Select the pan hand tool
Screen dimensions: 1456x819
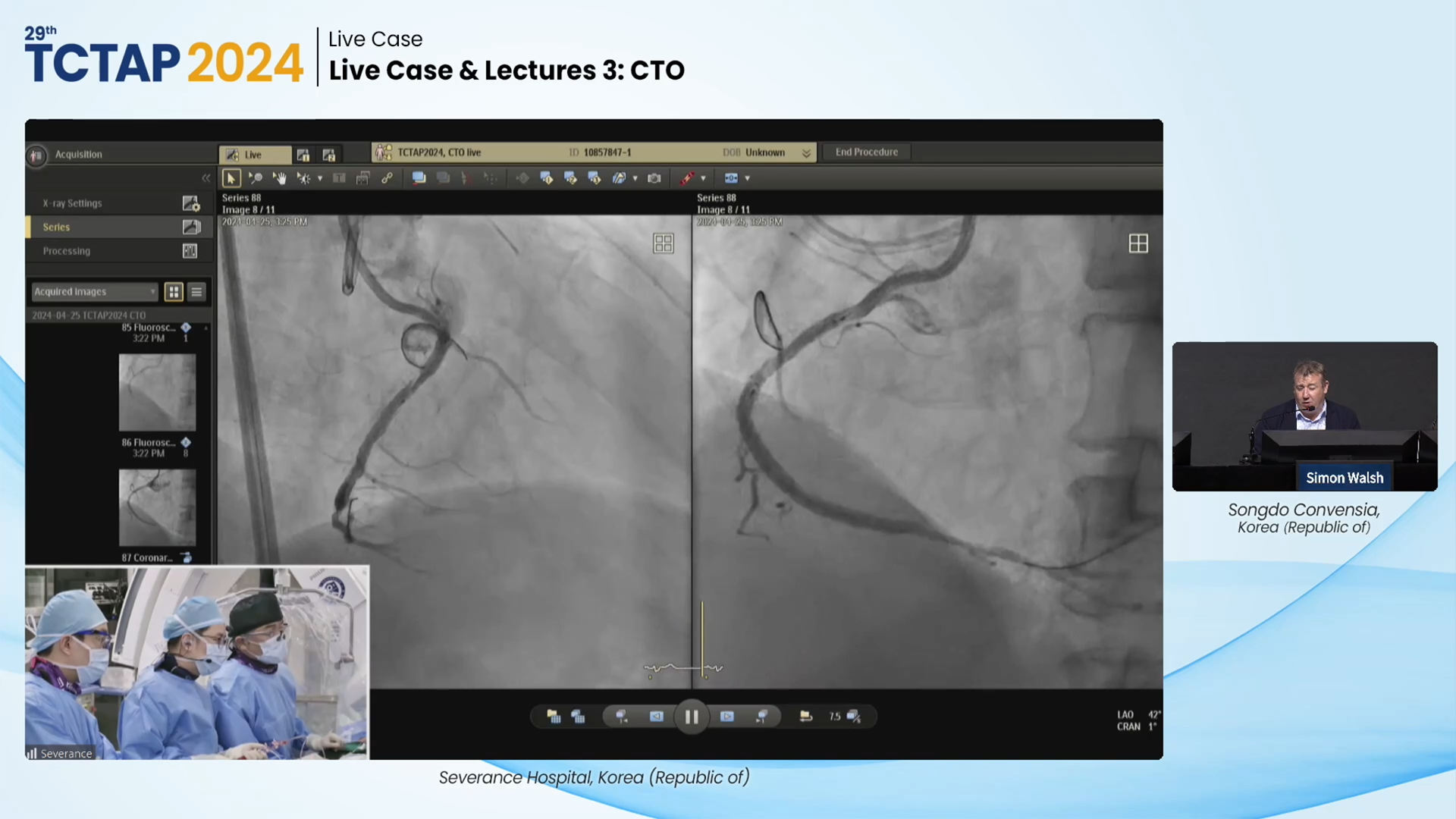(280, 178)
